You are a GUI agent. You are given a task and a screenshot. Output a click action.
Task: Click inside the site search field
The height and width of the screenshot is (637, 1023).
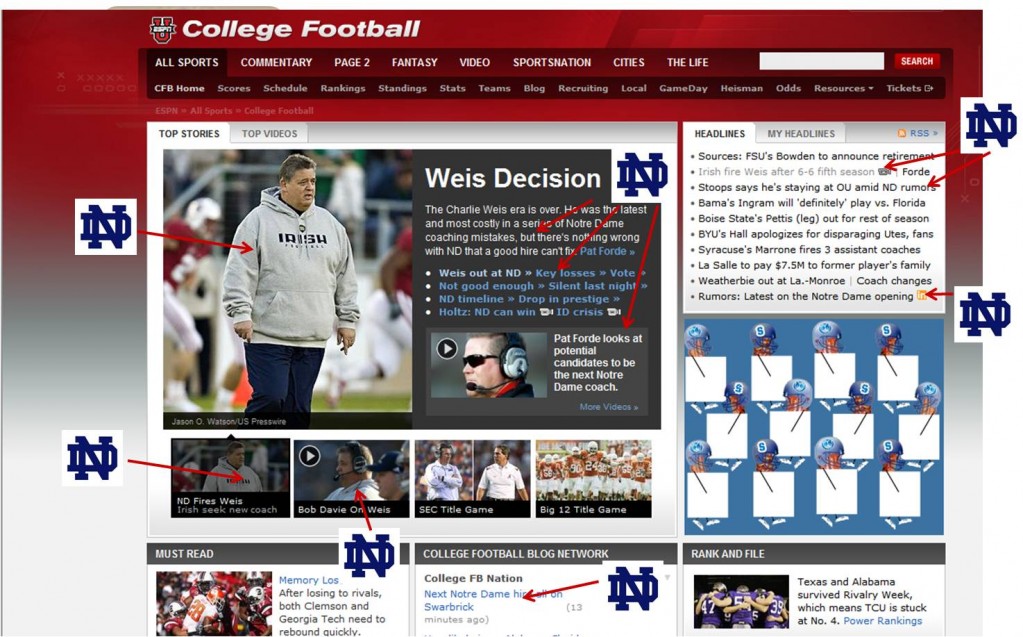pyautogui.click(x=821, y=61)
